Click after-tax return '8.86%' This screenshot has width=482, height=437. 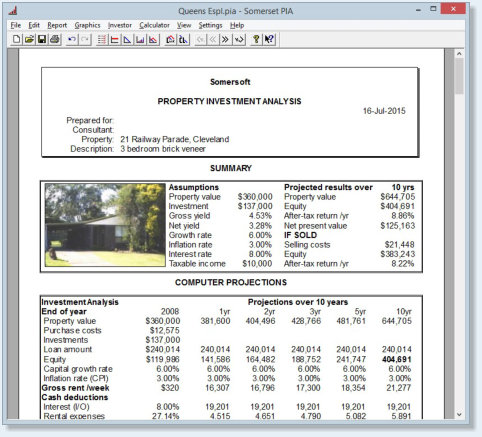pyautogui.click(x=403, y=216)
